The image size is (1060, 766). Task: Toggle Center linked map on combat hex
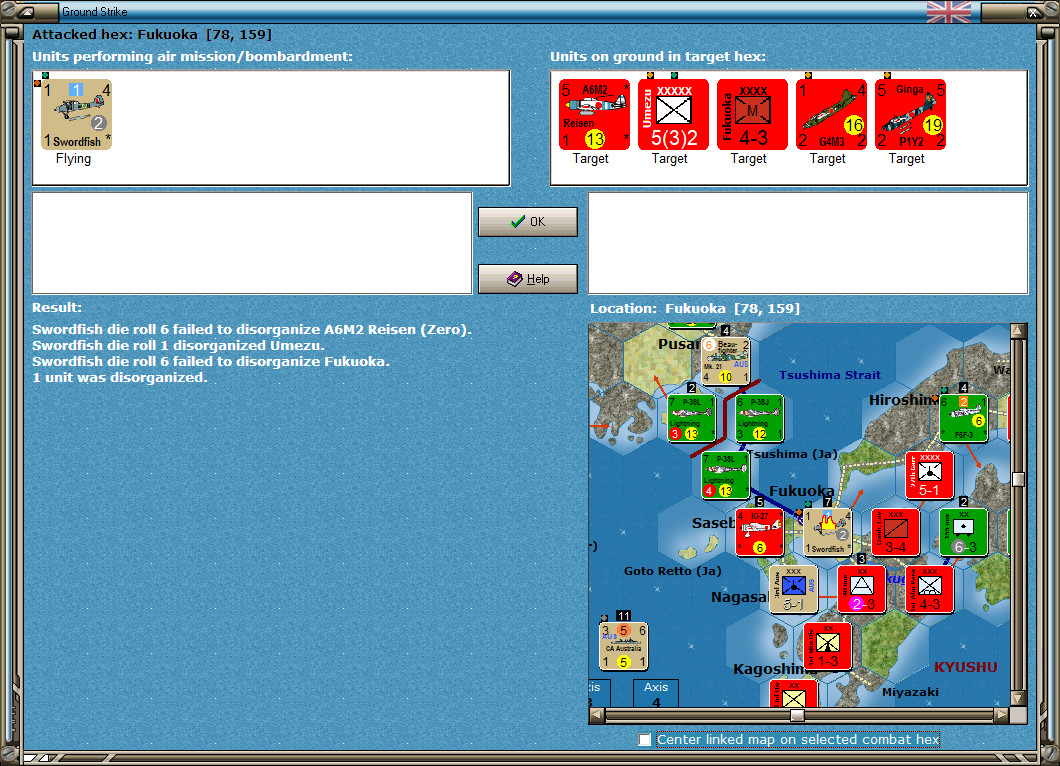[645, 740]
